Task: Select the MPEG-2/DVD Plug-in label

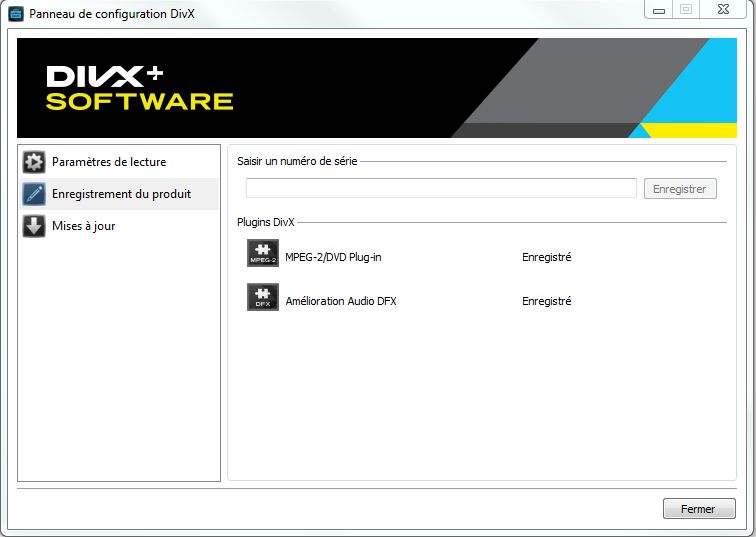Action: coord(333,257)
